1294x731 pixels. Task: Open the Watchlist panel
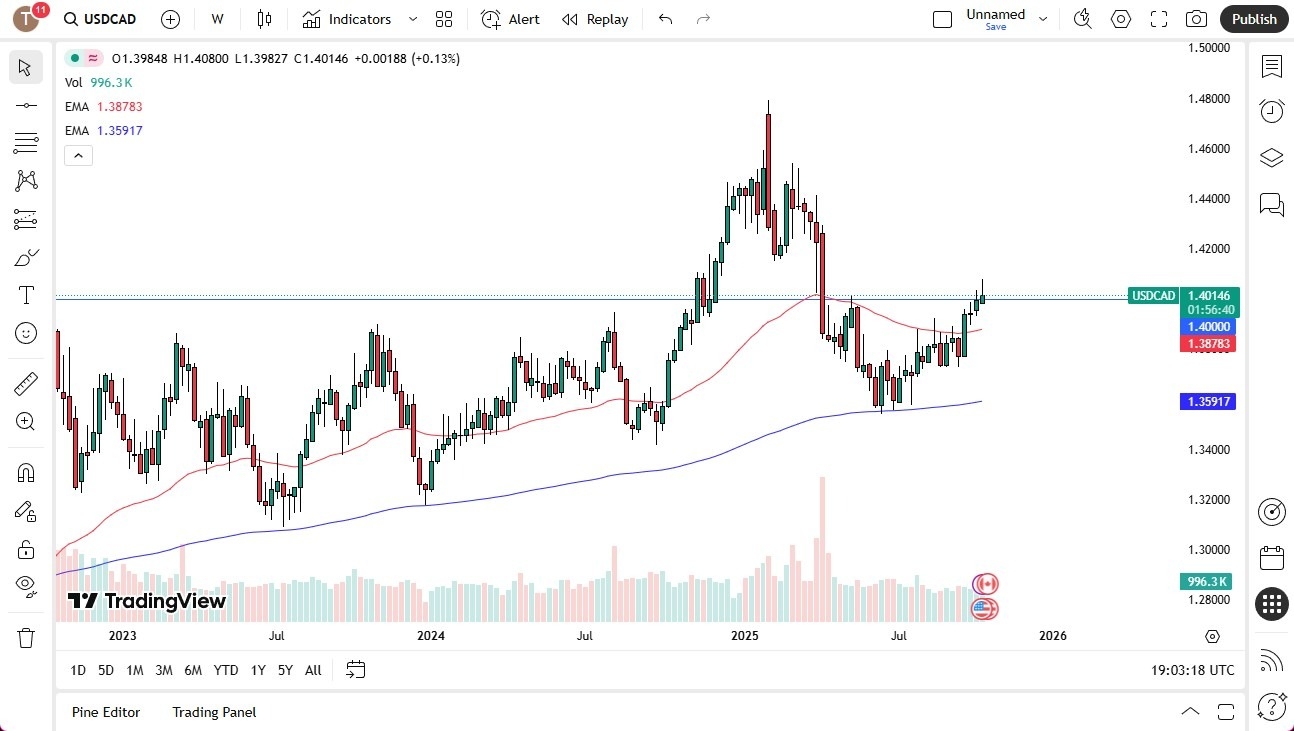pyautogui.click(x=1271, y=66)
